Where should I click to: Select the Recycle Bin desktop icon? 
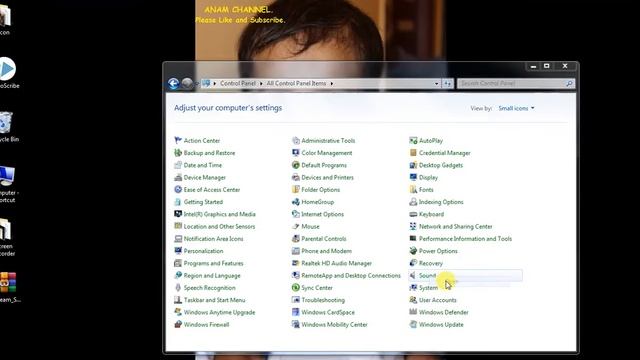[7, 127]
